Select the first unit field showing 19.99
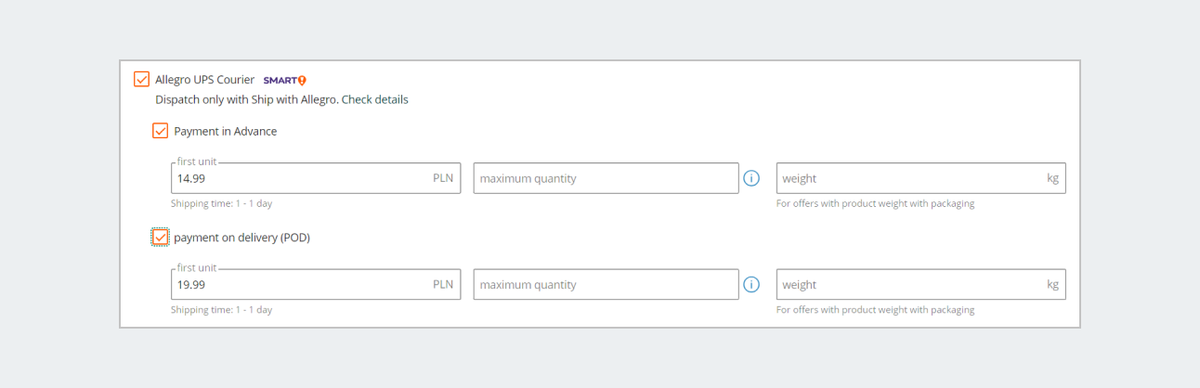The height and width of the screenshot is (388, 1200). 316,284
